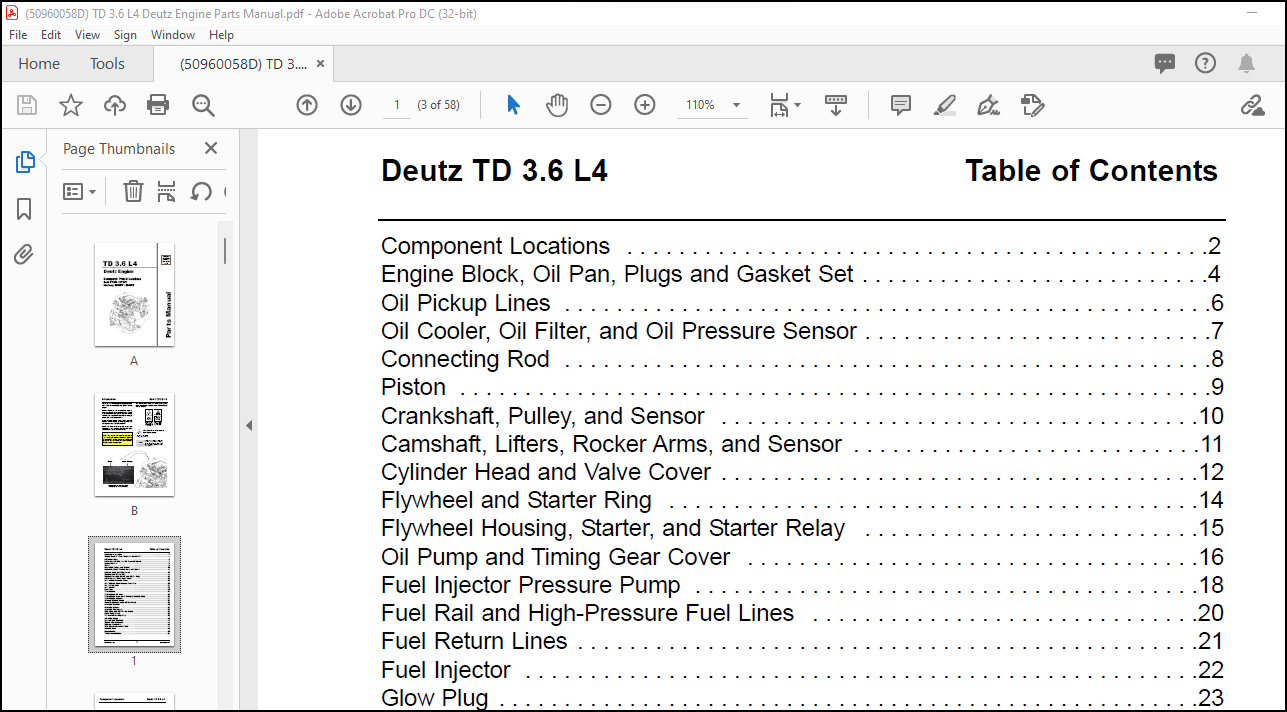Expand the fit page options arrow

[797, 105]
